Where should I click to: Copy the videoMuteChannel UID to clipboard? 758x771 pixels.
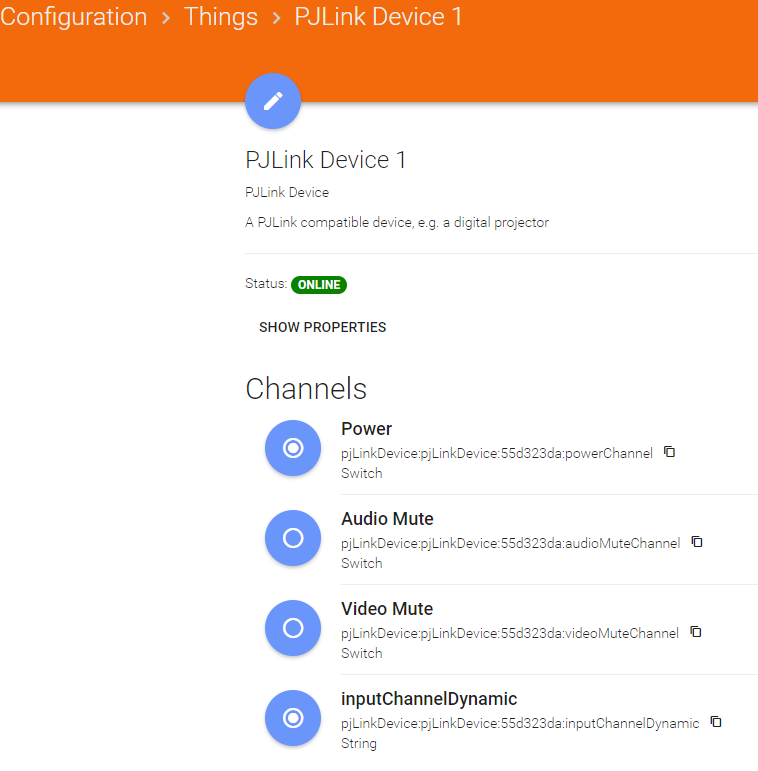[696, 632]
